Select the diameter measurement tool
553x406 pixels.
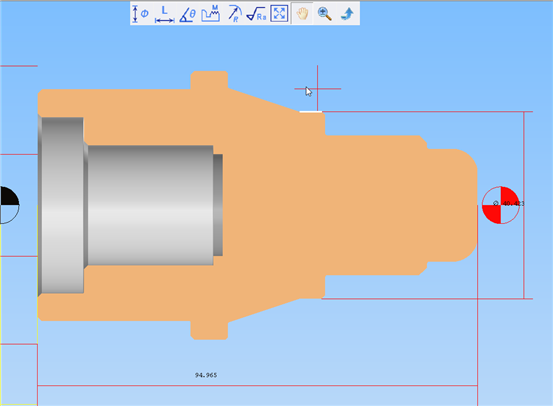141,14
